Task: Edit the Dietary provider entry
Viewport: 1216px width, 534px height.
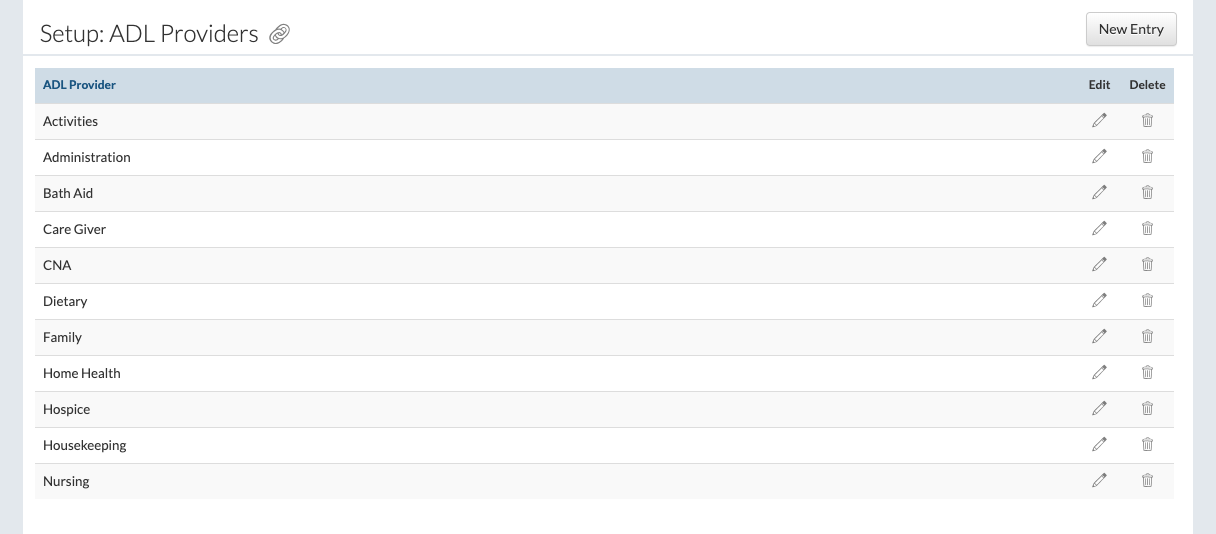Action: coord(1100,301)
